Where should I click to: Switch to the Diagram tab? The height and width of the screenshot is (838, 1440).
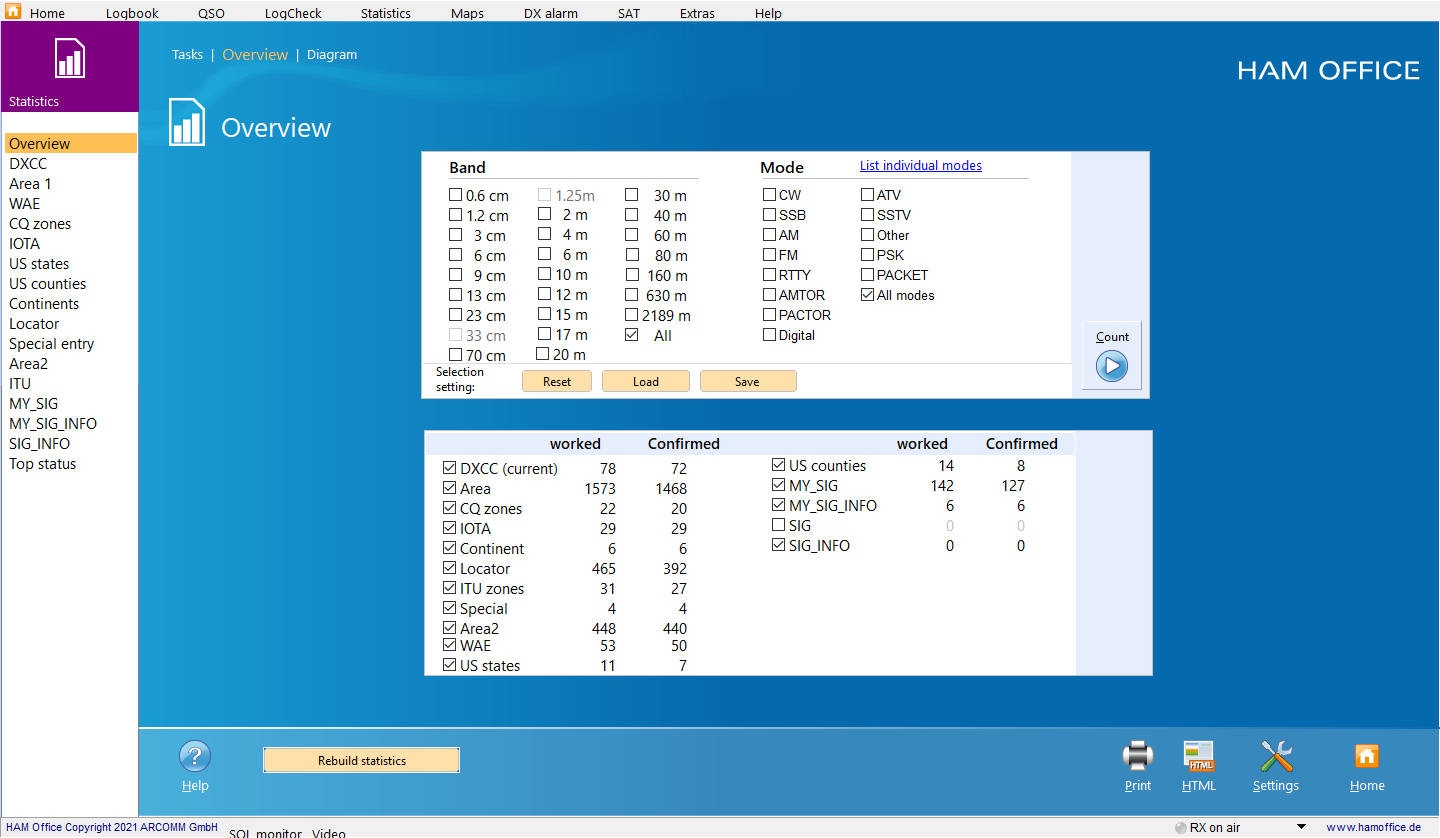332,55
